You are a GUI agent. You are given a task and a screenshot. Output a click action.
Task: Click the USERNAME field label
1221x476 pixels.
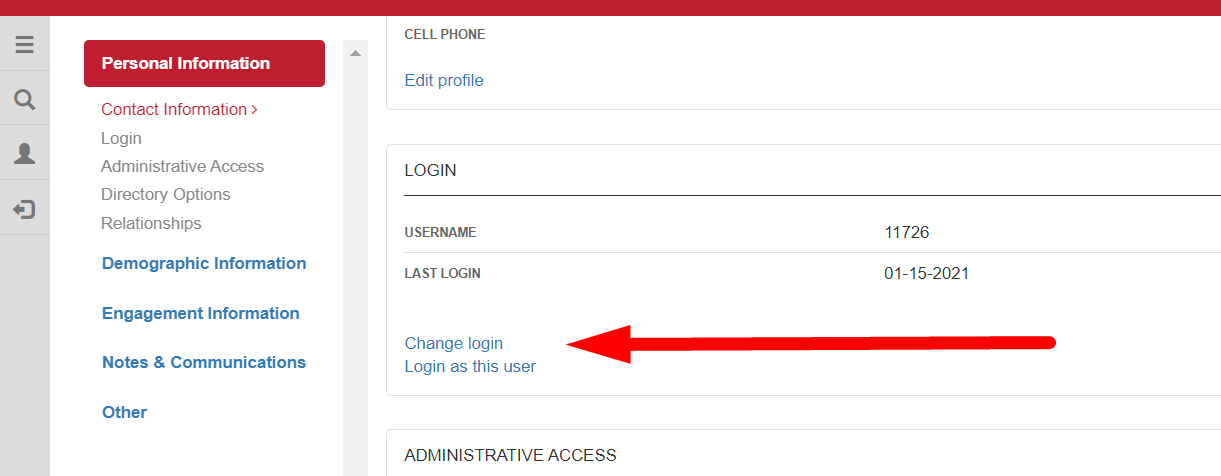click(x=440, y=232)
